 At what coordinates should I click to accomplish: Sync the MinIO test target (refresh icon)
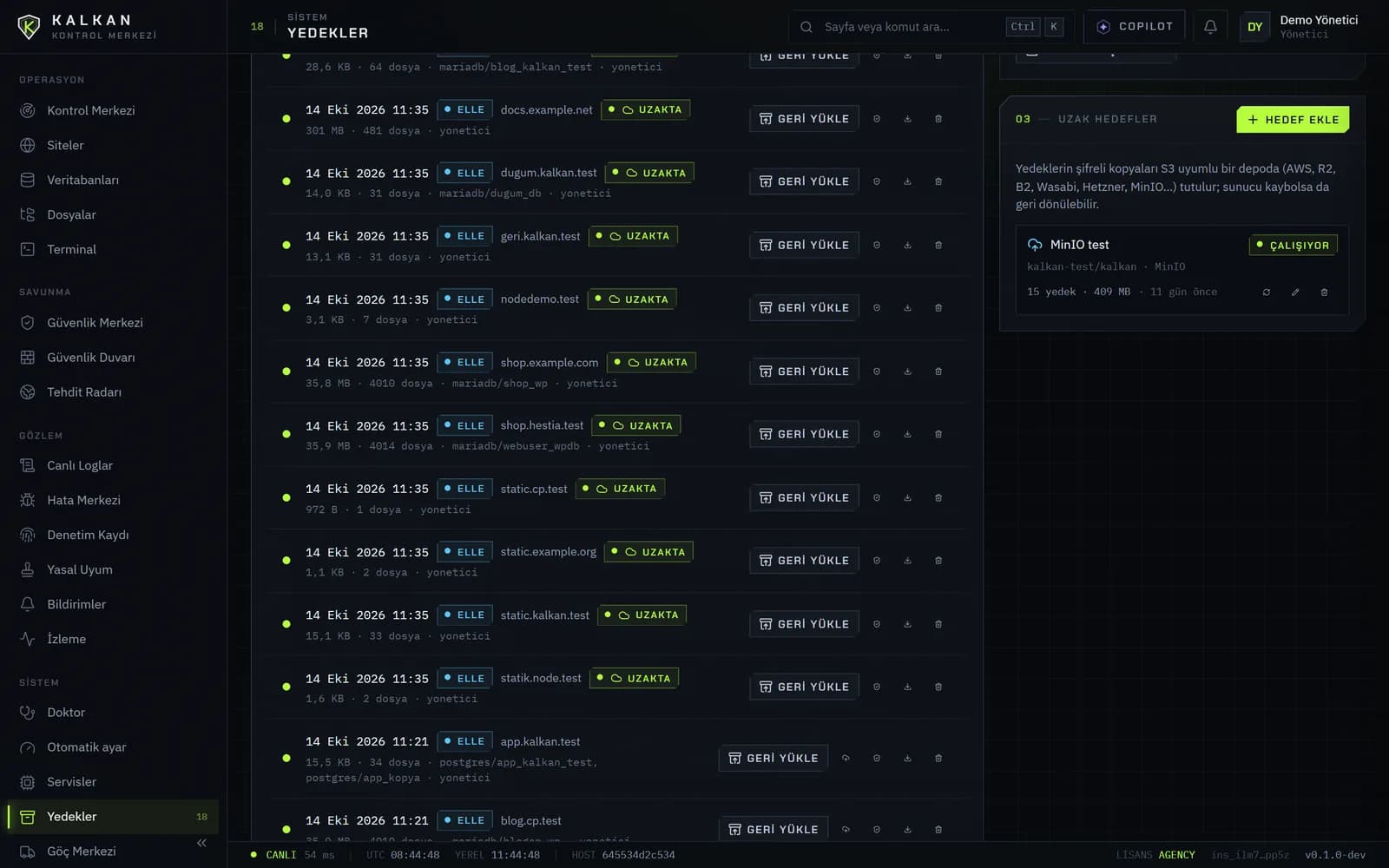tap(1267, 293)
